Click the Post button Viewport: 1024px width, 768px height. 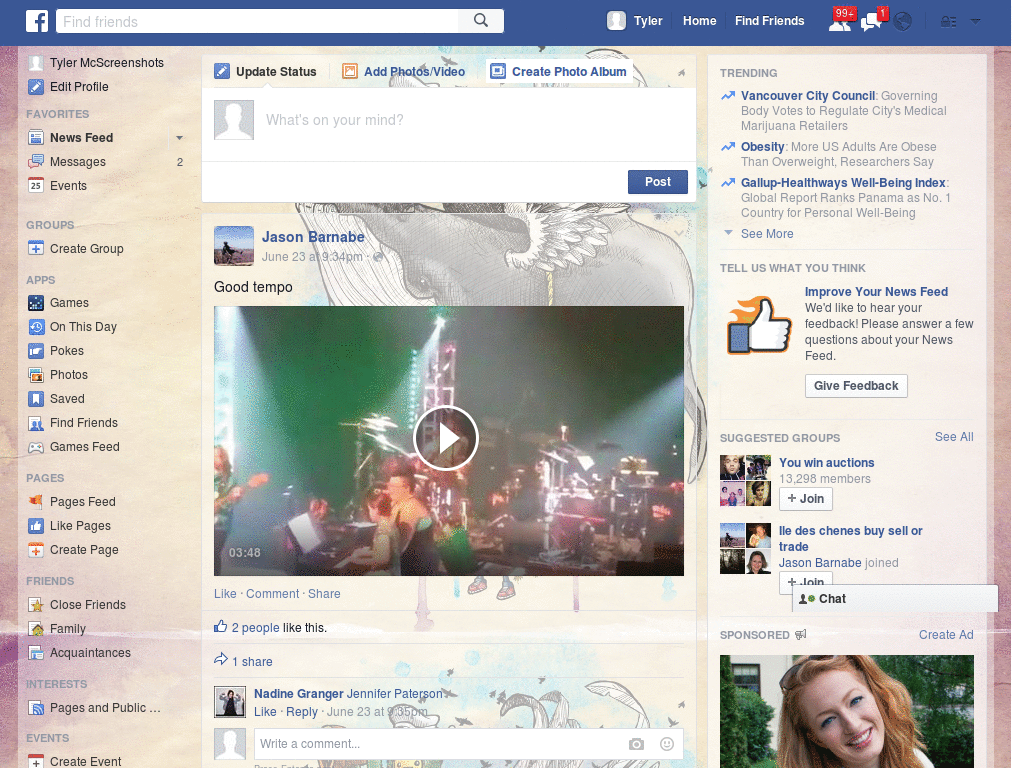point(658,182)
